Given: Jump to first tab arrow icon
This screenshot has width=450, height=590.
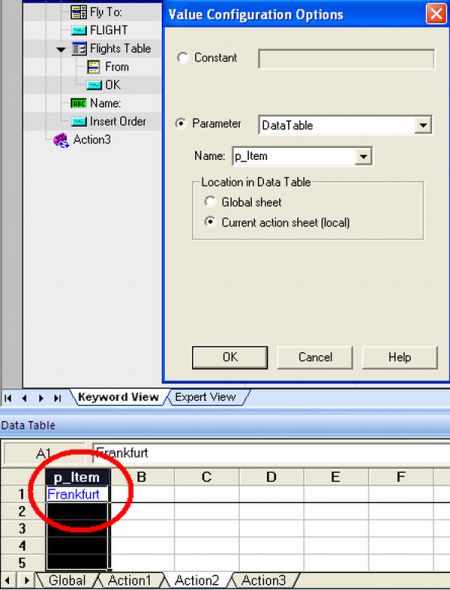Looking at the screenshot, I should click(8, 398).
